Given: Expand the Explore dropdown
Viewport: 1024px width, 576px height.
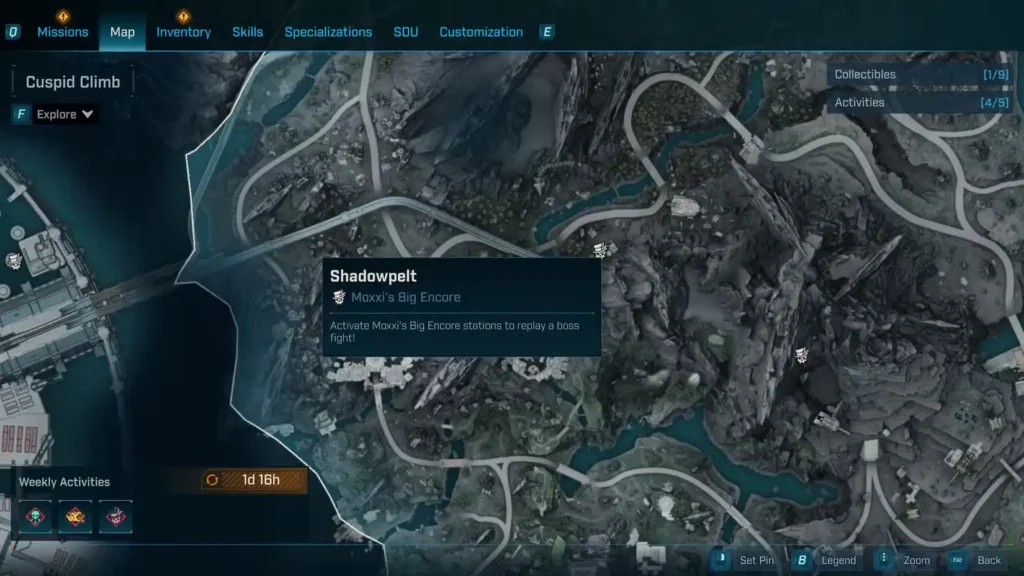Looking at the screenshot, I should click(56, 114).
